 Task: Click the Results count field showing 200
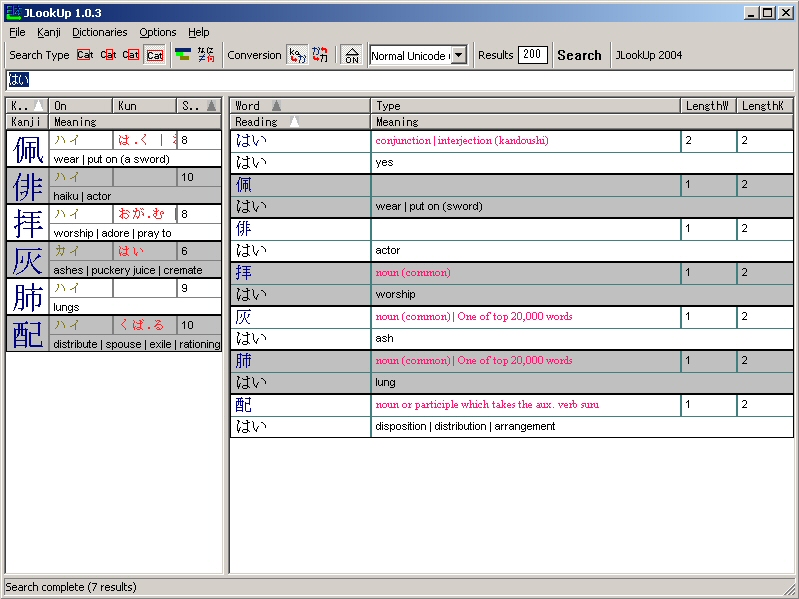tap(532, 55)
